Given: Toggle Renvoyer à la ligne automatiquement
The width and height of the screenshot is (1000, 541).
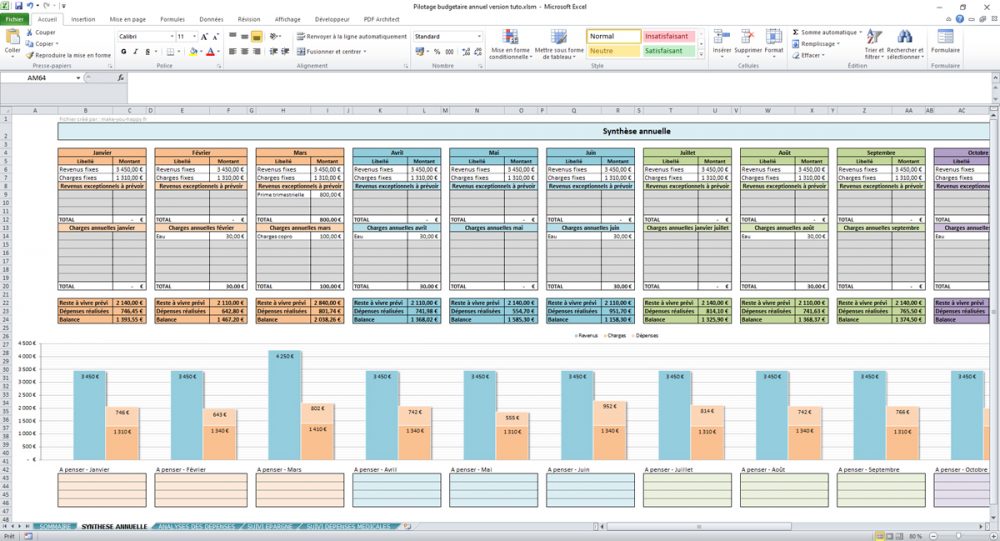Looking at the screenshot, I should coord(351,36).
